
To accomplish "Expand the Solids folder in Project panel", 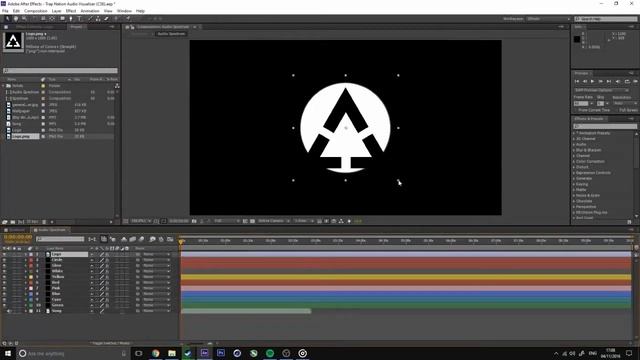I will click(4, 86).
